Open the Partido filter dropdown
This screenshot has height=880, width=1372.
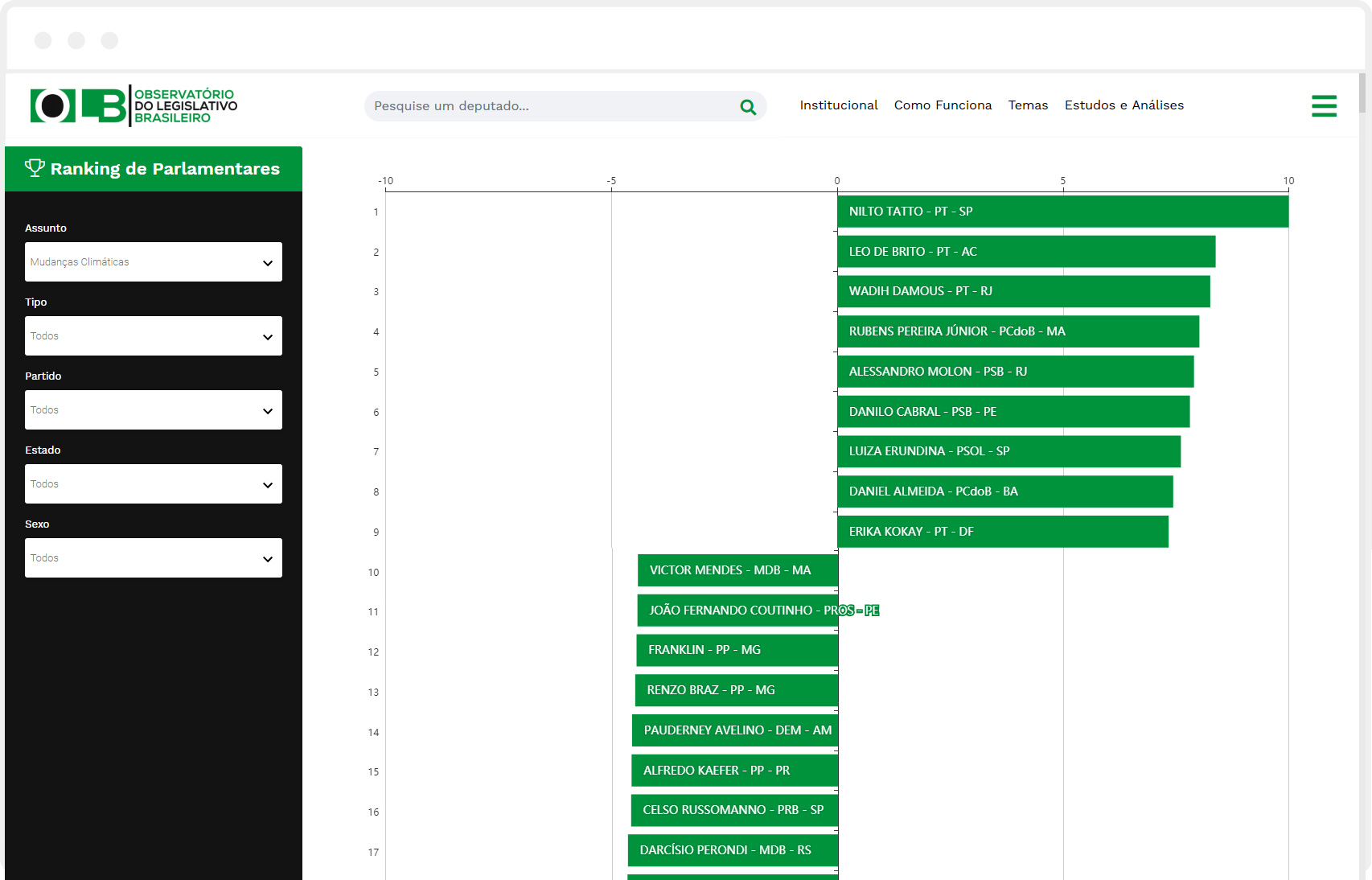(153, 410)
